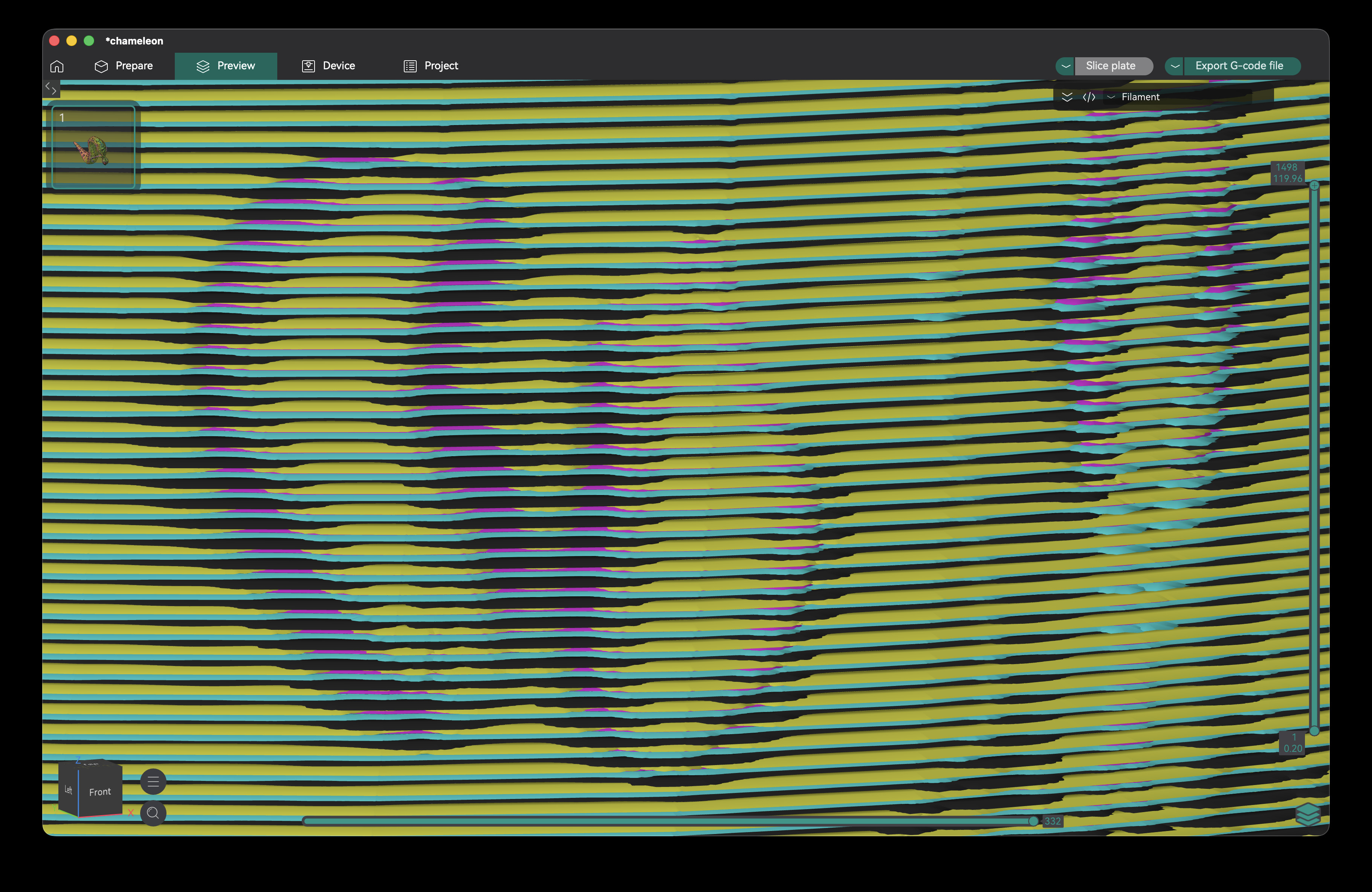Click the 1498 / 119.96 layer label
The width and height of the screenshot is (1372, 892).
click(x=1287, y=173)
